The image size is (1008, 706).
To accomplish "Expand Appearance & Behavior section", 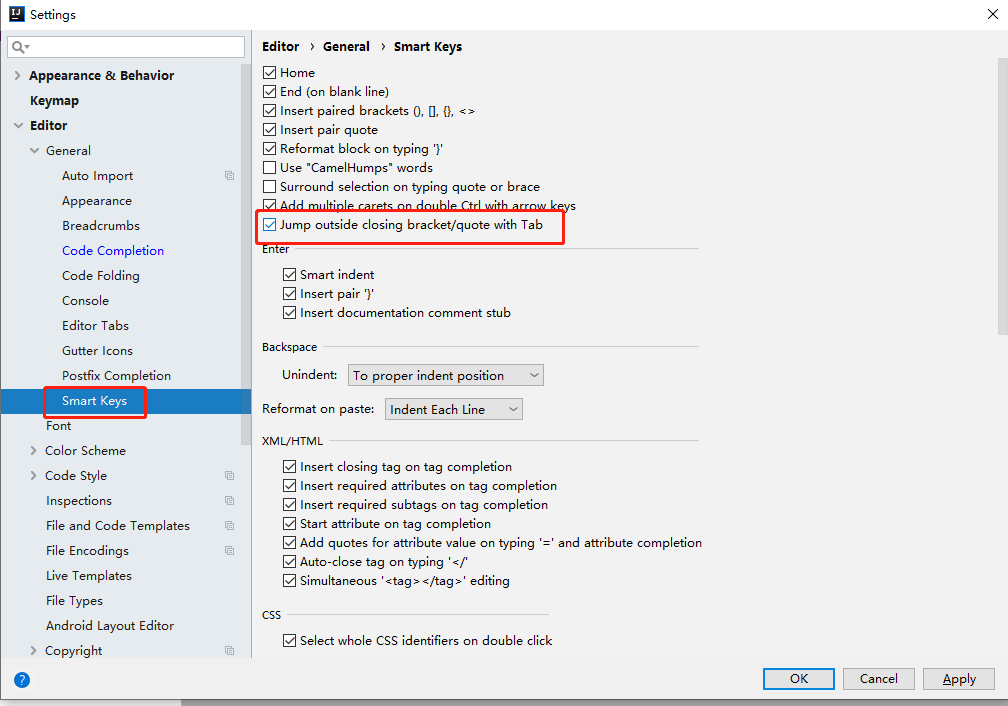I will tap(17, 75).
